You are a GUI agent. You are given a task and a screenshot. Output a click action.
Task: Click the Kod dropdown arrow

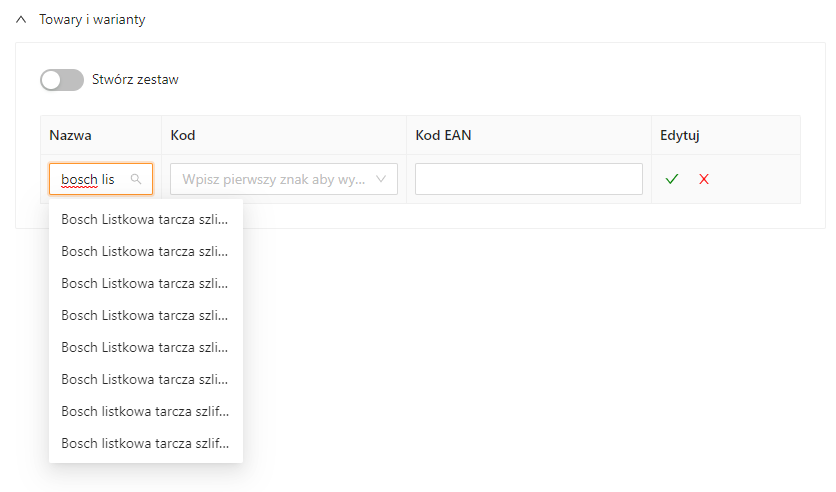coord(383,179)
